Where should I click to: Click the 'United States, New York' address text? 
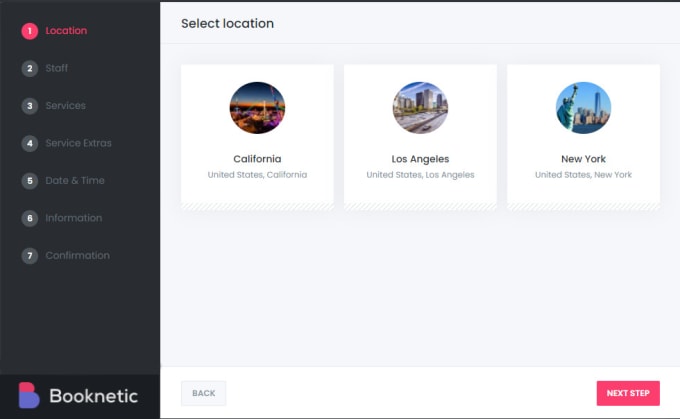[583, 175]
